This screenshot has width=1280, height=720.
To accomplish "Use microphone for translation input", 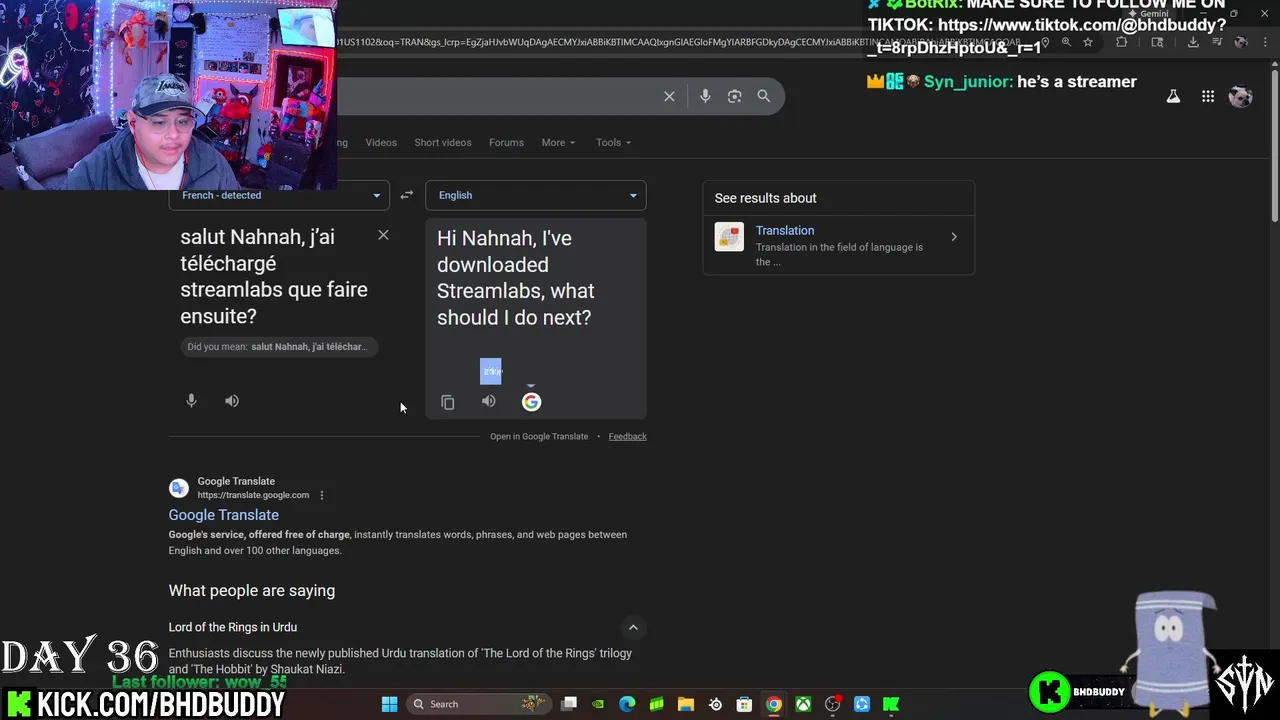I will [191, 401].
